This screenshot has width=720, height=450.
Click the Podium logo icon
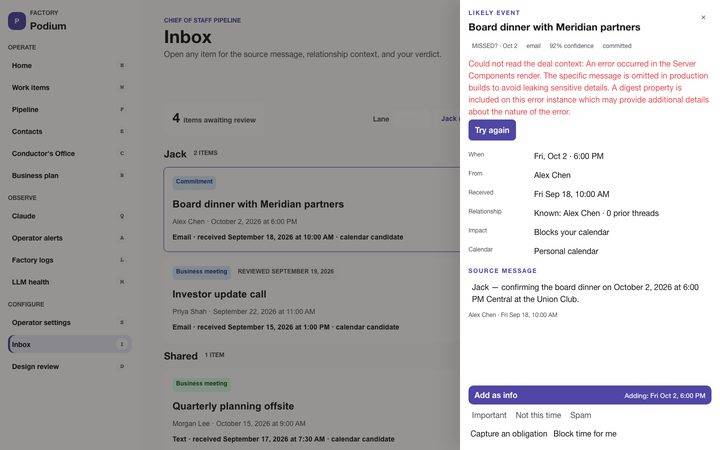pyautogui.click(x=17, y=21)
